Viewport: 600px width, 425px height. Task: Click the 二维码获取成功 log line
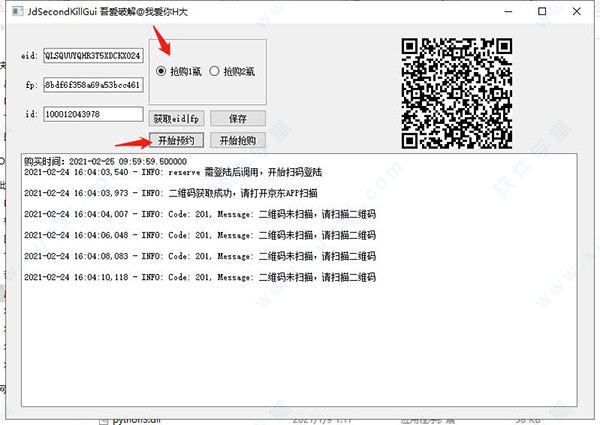[175, 193]
